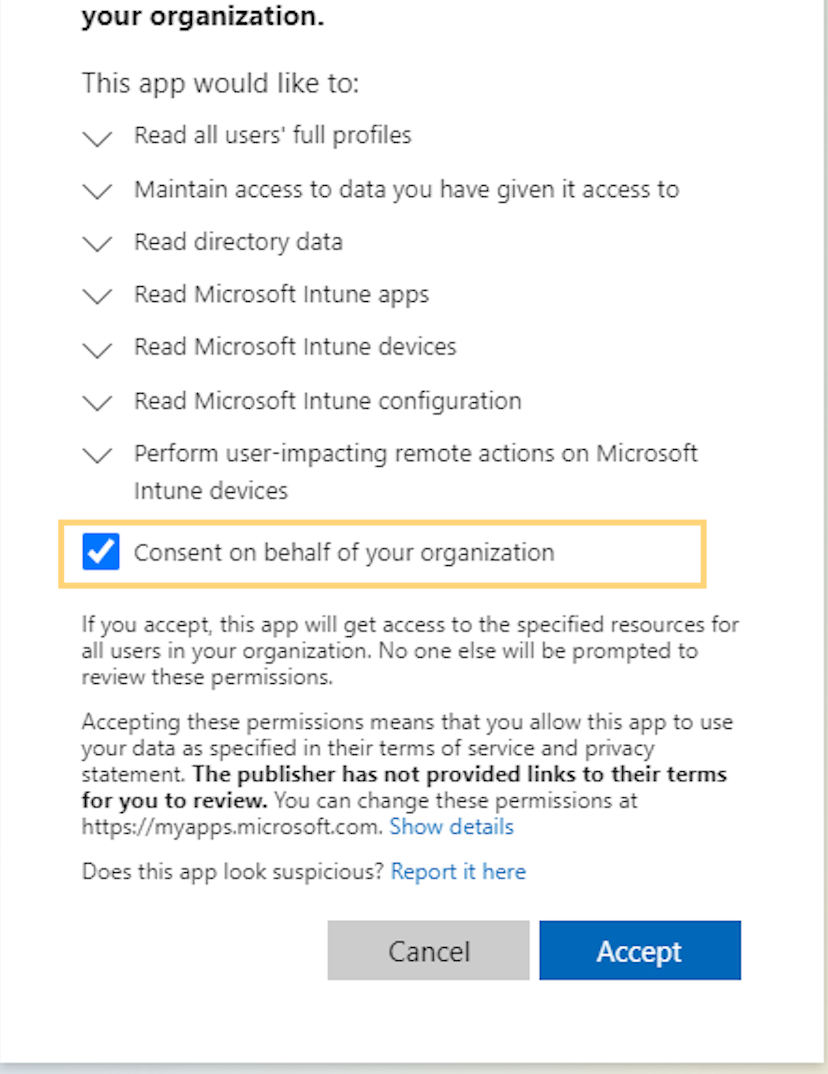Viewport: 828px width, 1074px height.
Task: Expand chevron for "Read Microsoft Intune configuration"
Action: pos(97,403)
